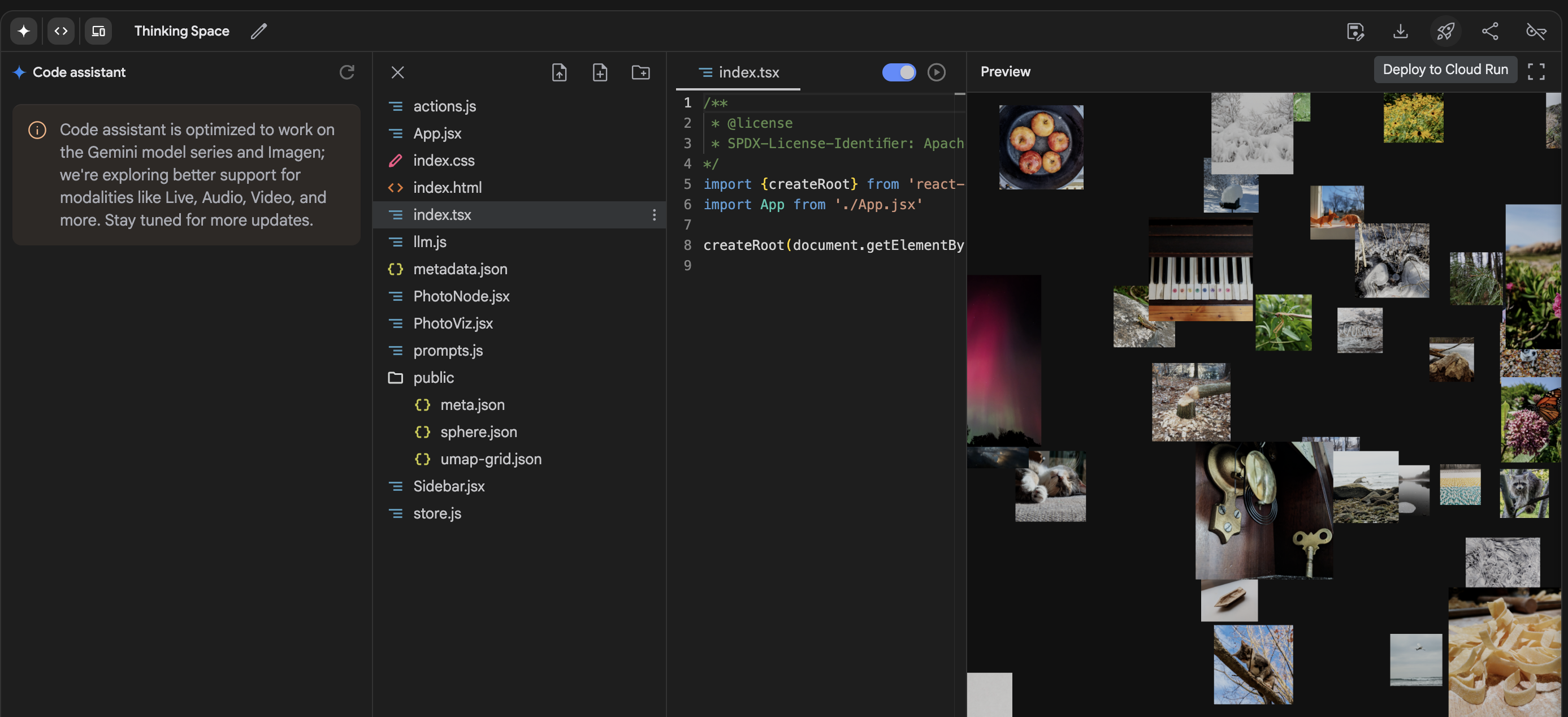The height and width of the screenshot is (717, 1568).
Task: Open the device preview mode icon
Action: (98, 31)
